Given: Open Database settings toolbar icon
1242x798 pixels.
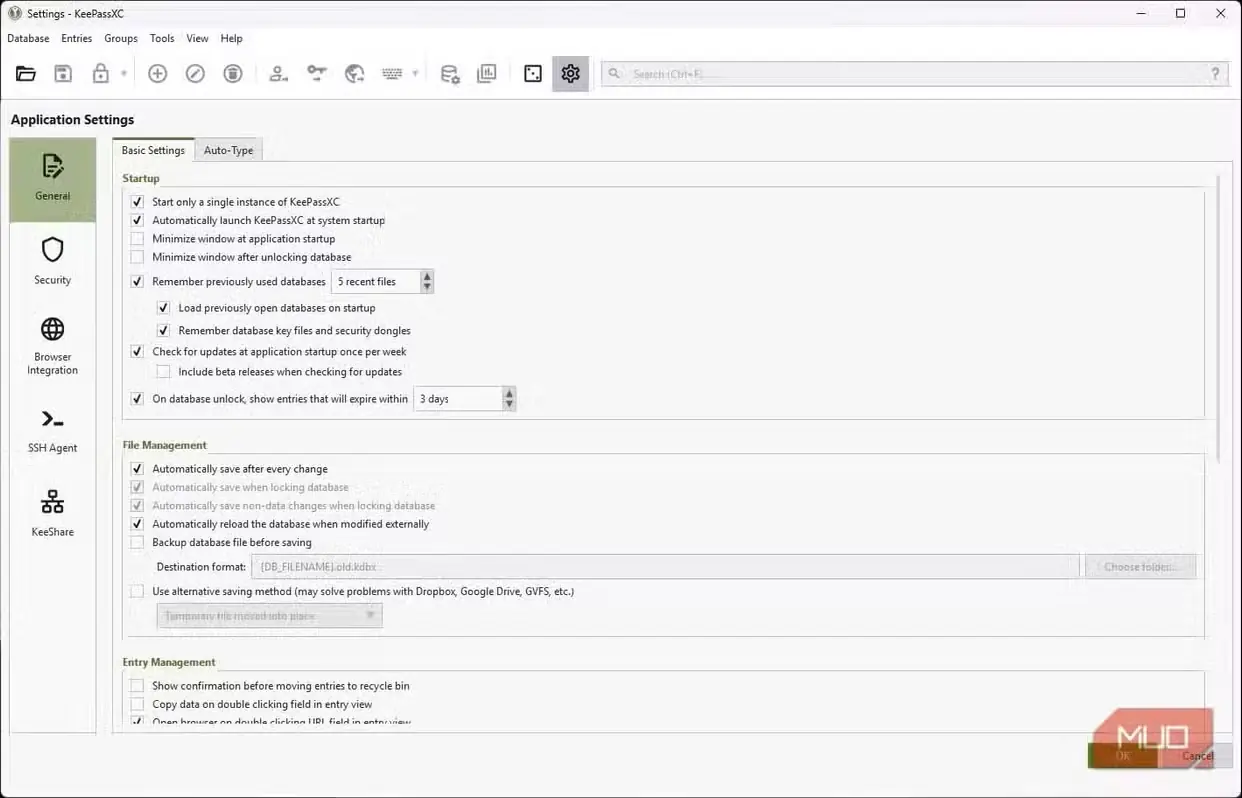Looking at the screenshot, I should point(450,74).
